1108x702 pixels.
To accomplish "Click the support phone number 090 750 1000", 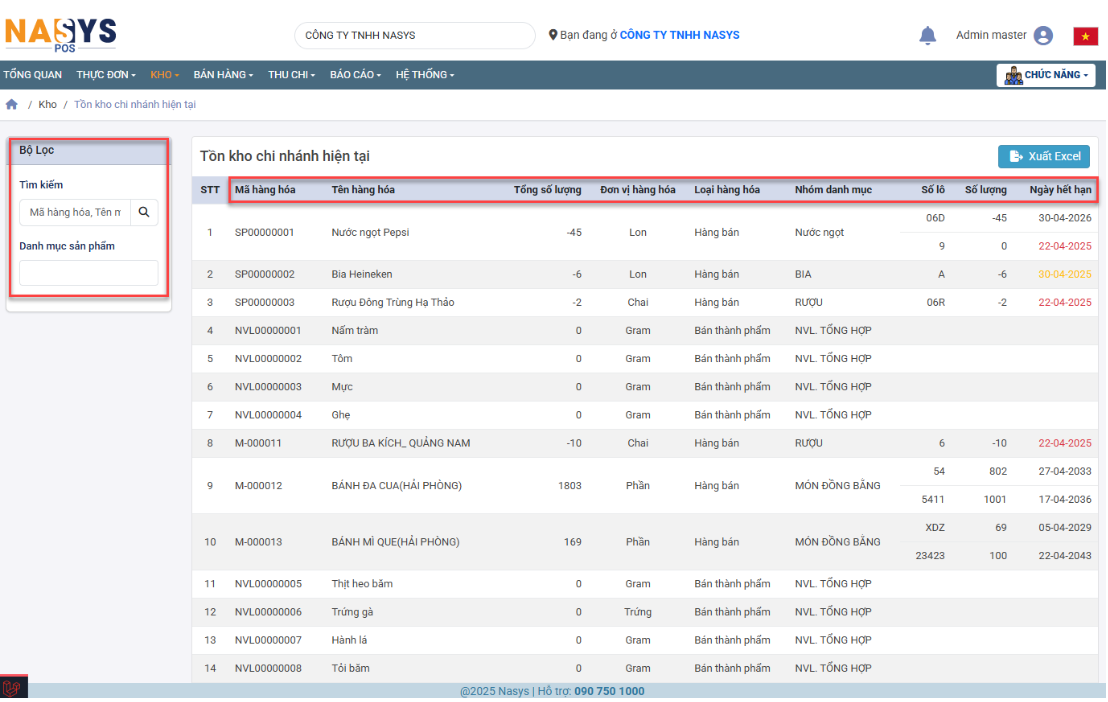I will (609, 691).
